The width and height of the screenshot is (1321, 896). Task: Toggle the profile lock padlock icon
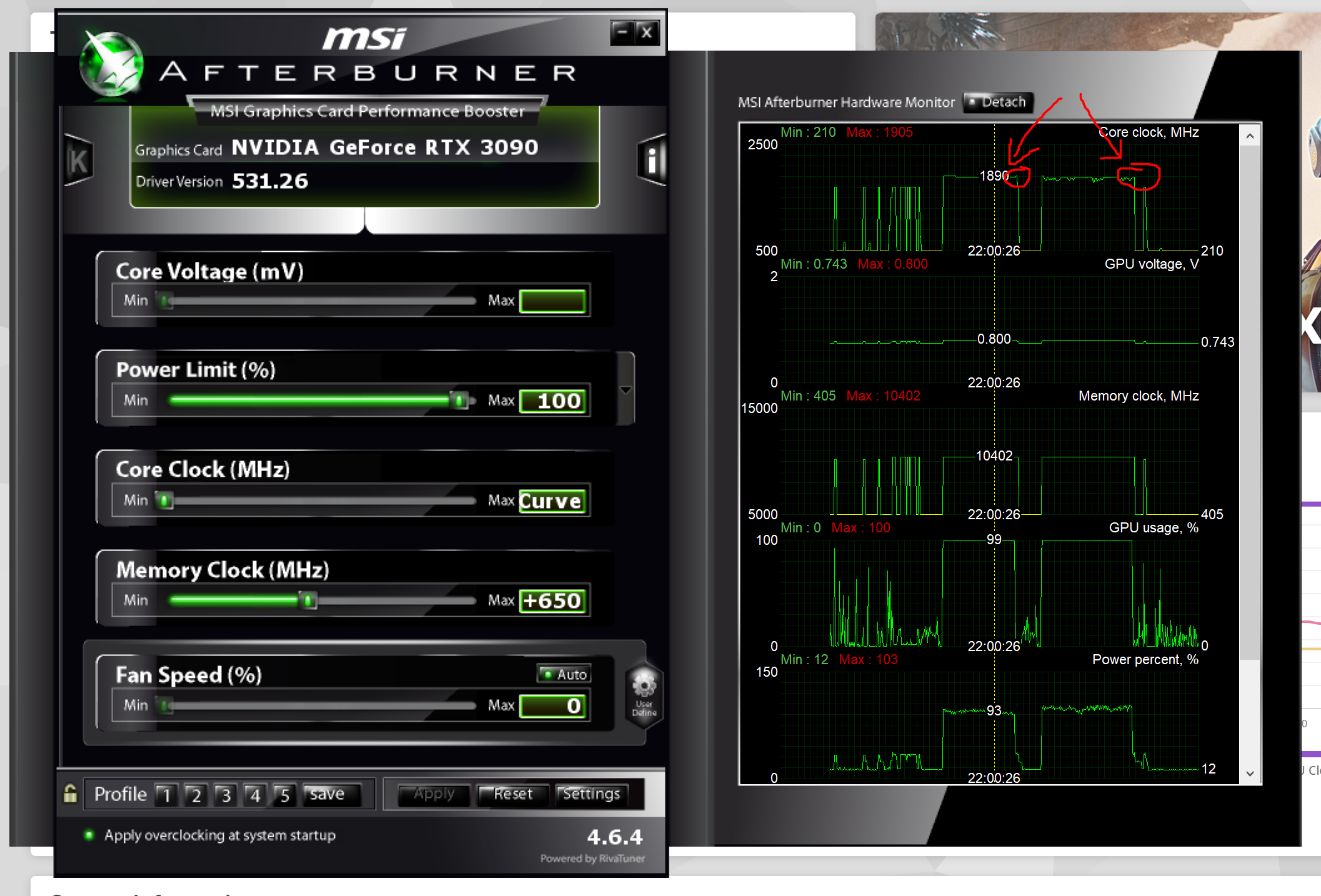71,794
